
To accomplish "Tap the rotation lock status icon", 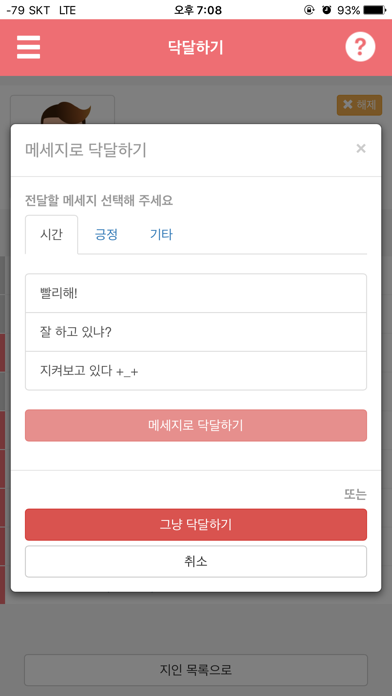I will tap(309, 10).
